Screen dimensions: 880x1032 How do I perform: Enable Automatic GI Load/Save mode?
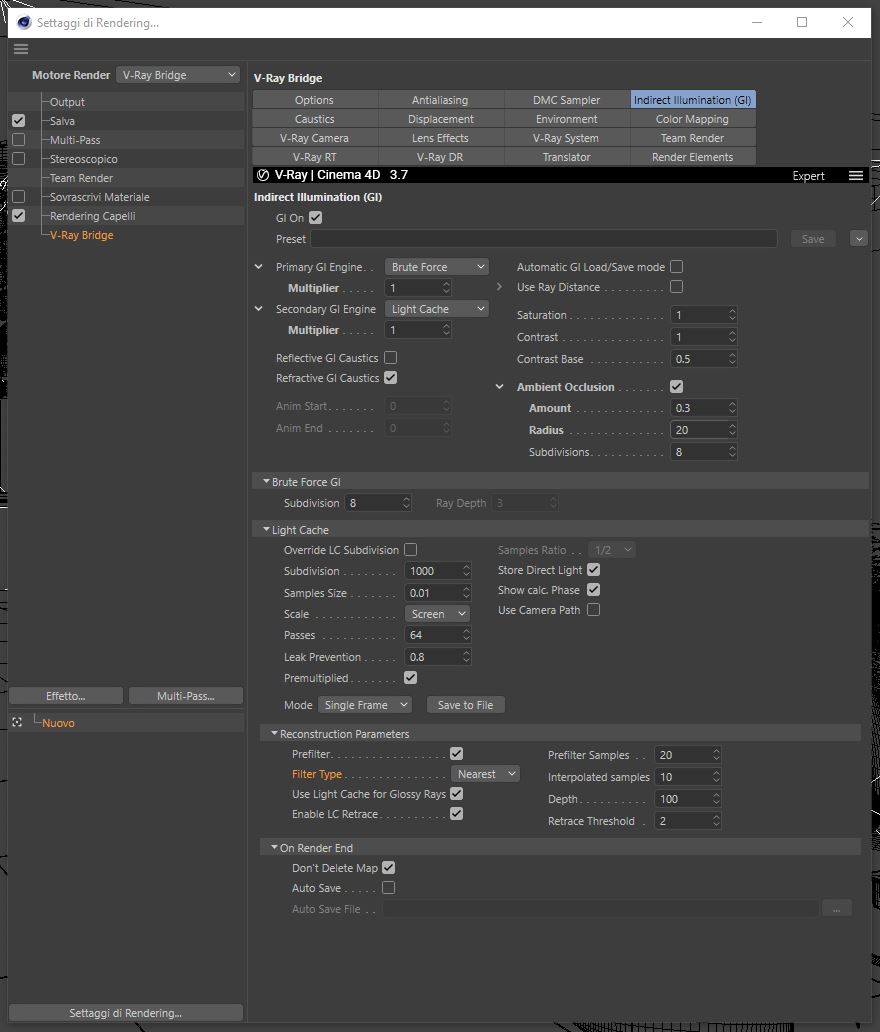click(676, 267)
